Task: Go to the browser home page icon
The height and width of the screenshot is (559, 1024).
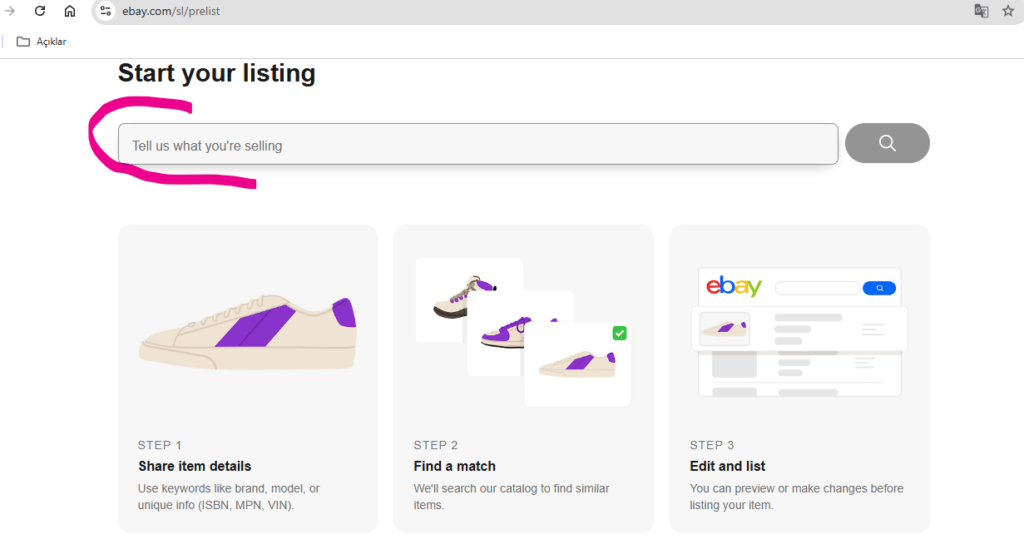Action: [x=70, y=11]
